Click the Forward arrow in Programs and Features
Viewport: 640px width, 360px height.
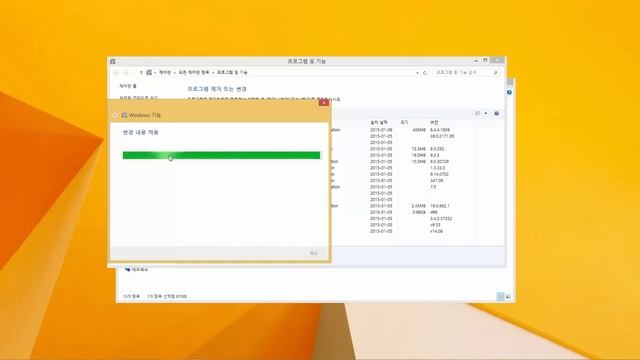click(126, 73)
